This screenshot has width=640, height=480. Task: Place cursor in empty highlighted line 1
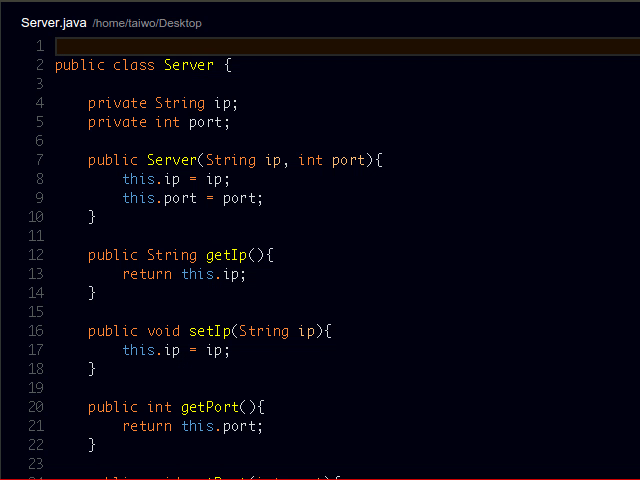tap(347, 46)
